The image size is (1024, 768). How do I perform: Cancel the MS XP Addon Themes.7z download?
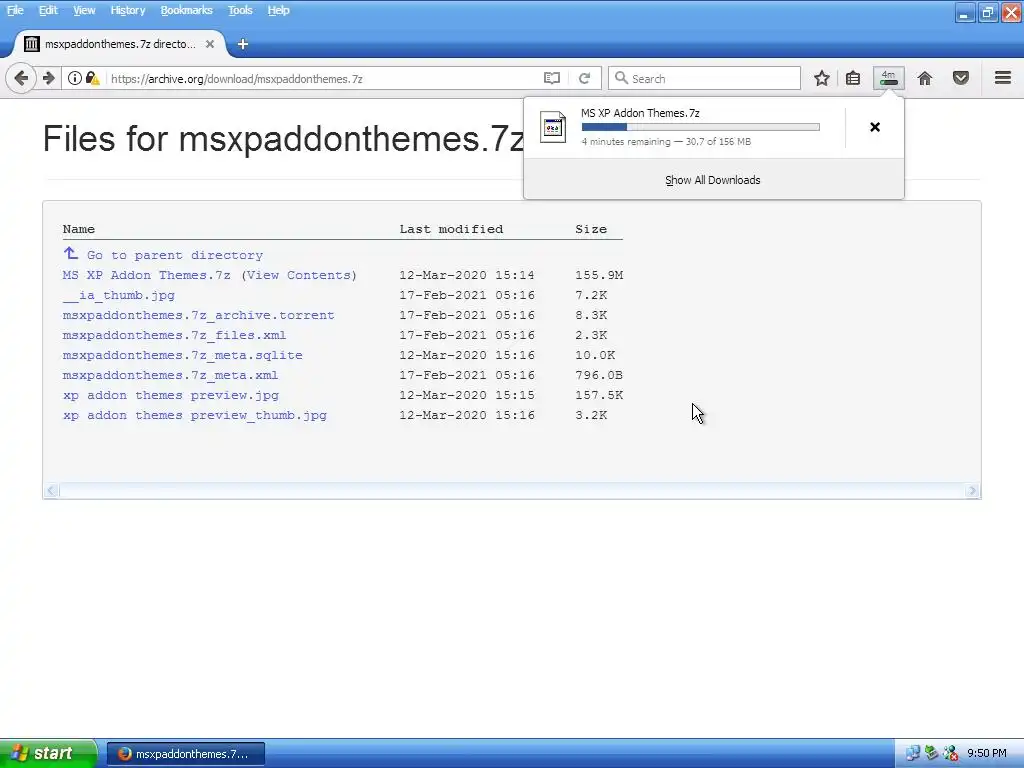click(875, 127)
